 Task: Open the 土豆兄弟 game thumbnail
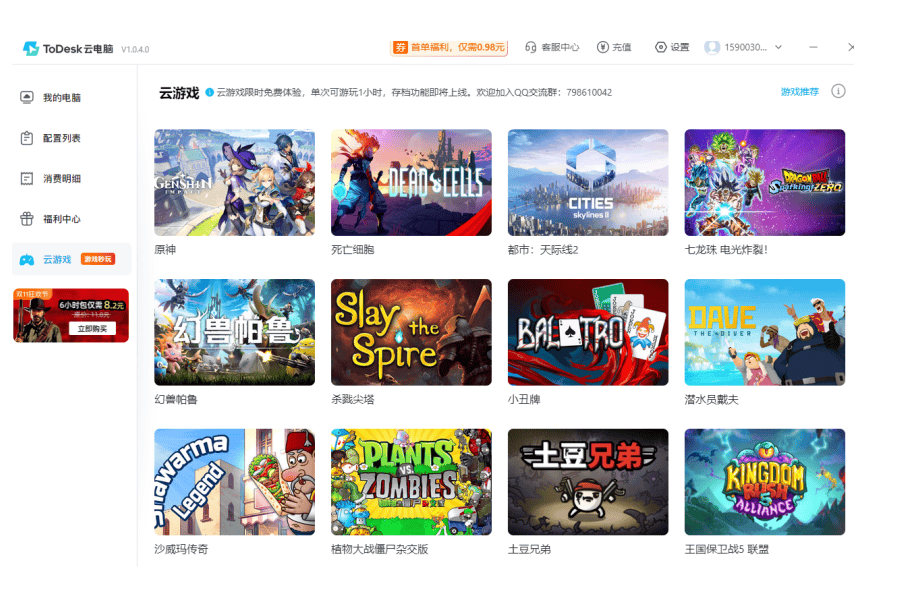coord(588,482)
